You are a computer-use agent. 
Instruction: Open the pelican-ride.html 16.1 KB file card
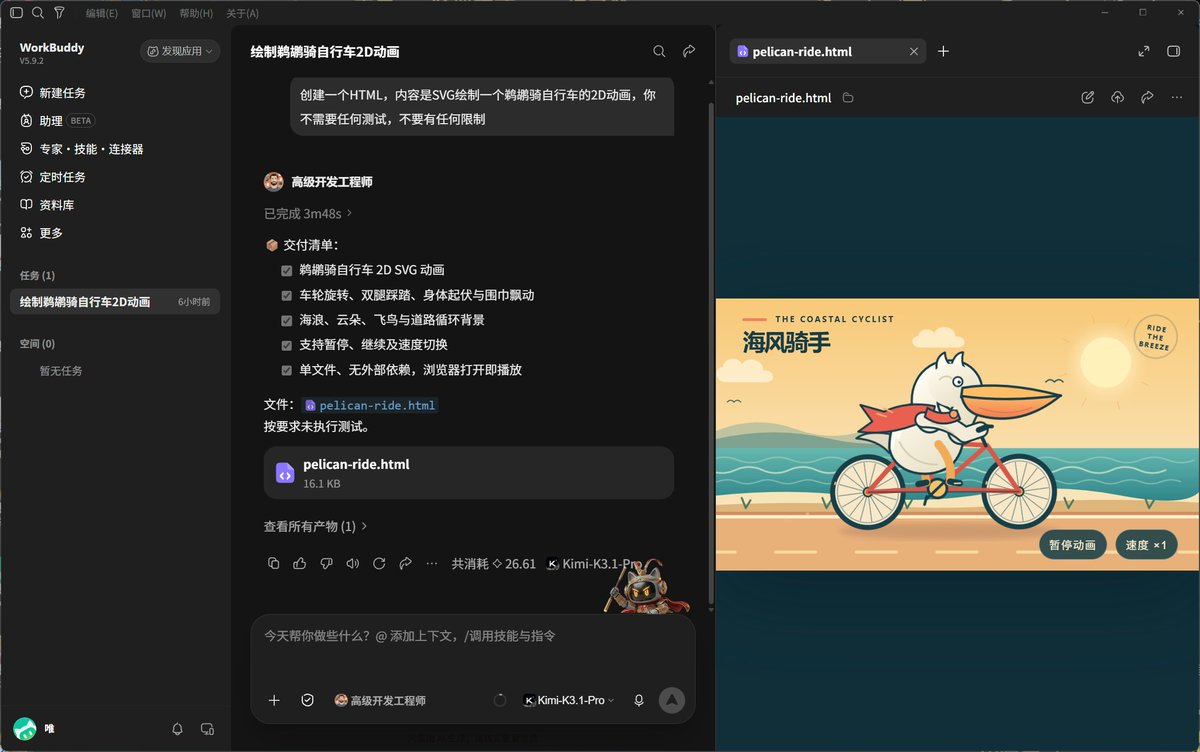point(468,472)
